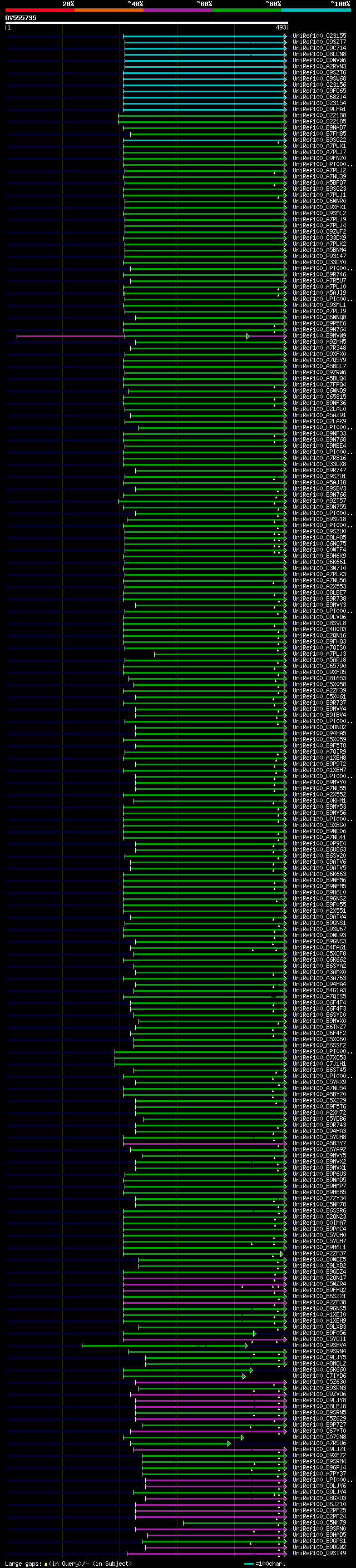Image resolution: width=356 pixels, height=1568 pixels.
Task: Select hit UniRef100_Q9LHA1
Action: coord(319,110)
